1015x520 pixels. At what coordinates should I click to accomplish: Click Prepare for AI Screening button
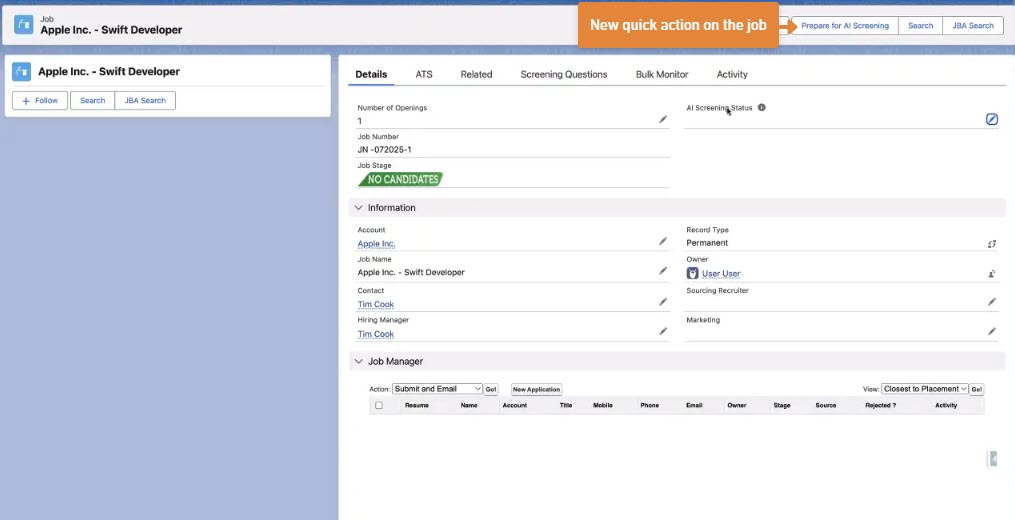click(844, 26)
